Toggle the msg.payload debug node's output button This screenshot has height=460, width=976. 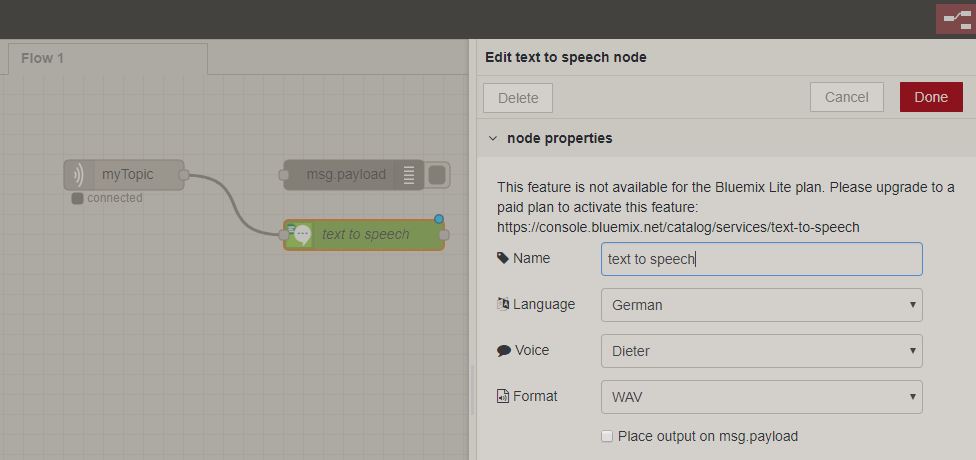point(437,175)
